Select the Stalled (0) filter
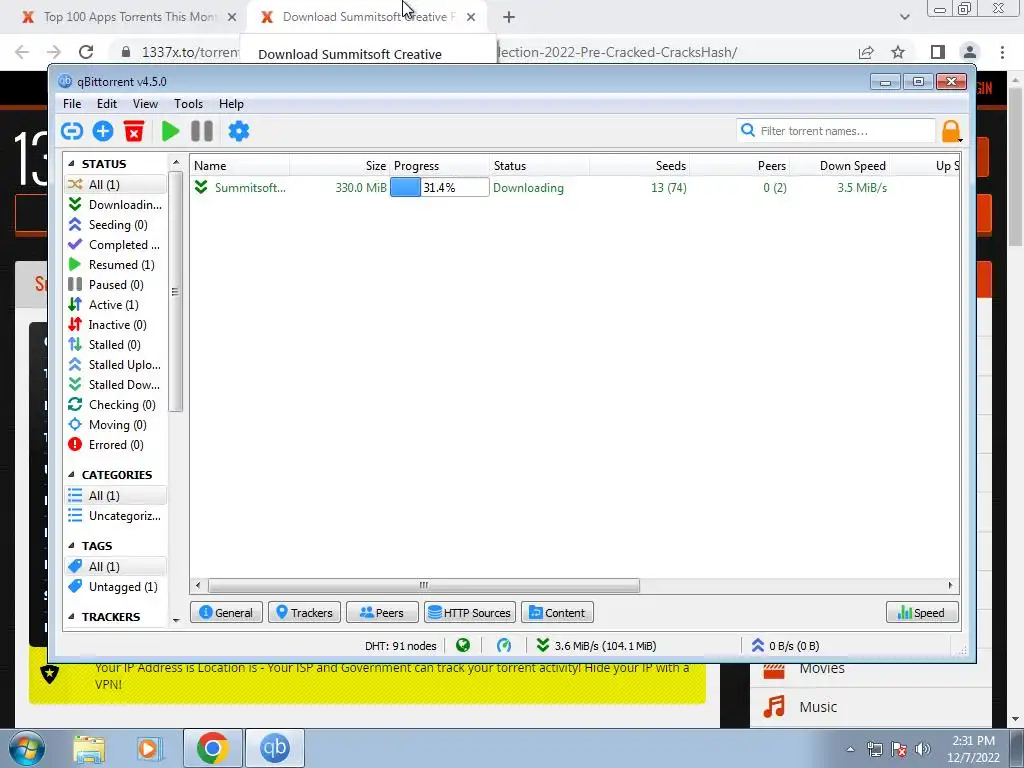 tap(116, 345)
